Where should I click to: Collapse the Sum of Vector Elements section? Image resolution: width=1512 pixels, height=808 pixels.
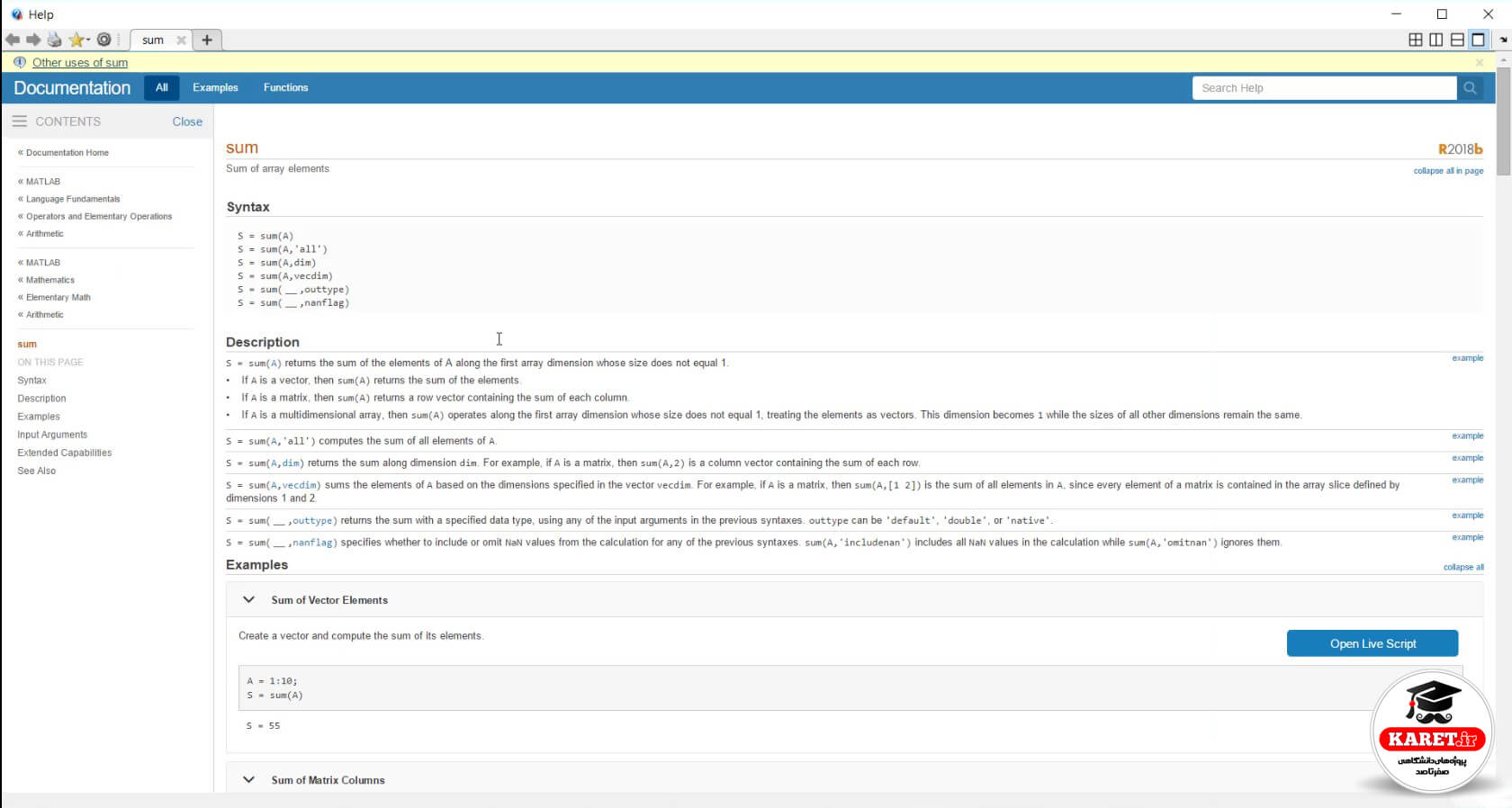pos(248,599)
